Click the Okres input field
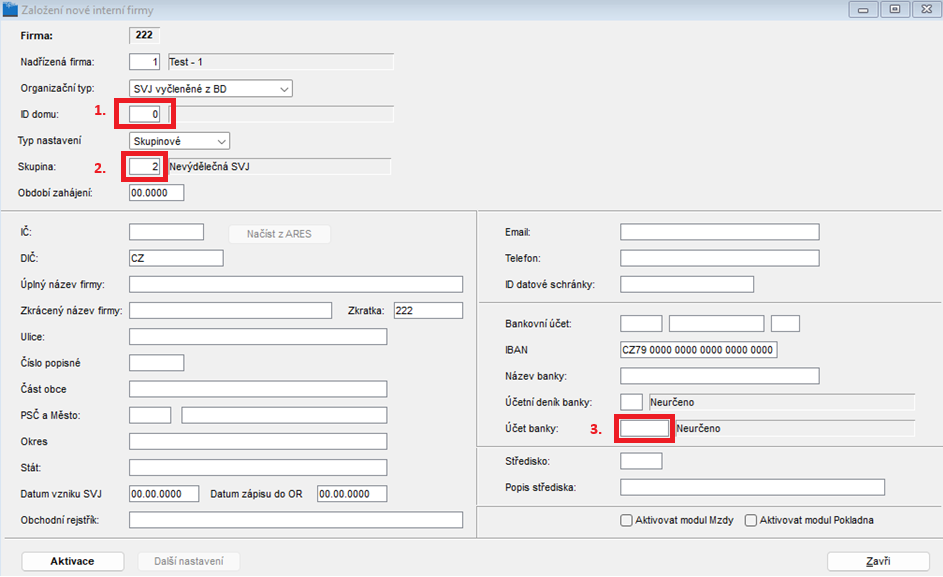The width and height of the screenshot is (943, 577). click(258, 441)
